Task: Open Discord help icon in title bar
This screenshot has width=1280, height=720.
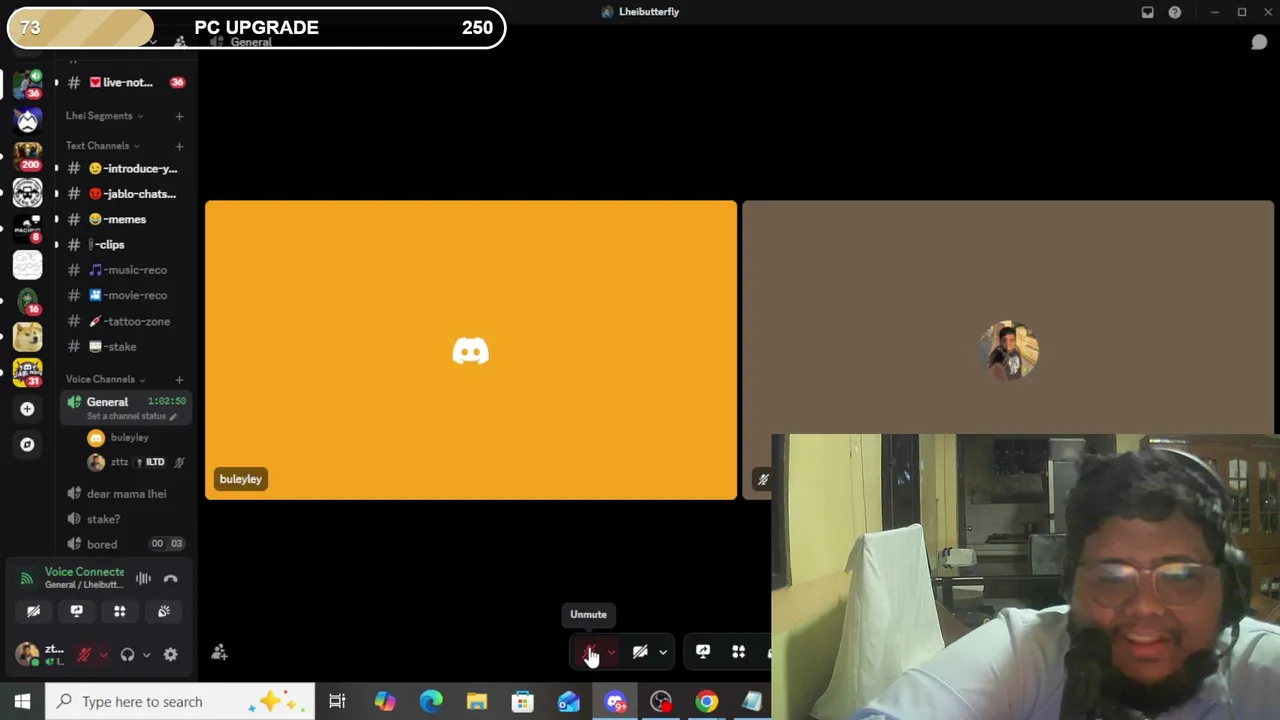Action: click(1175, 12)
